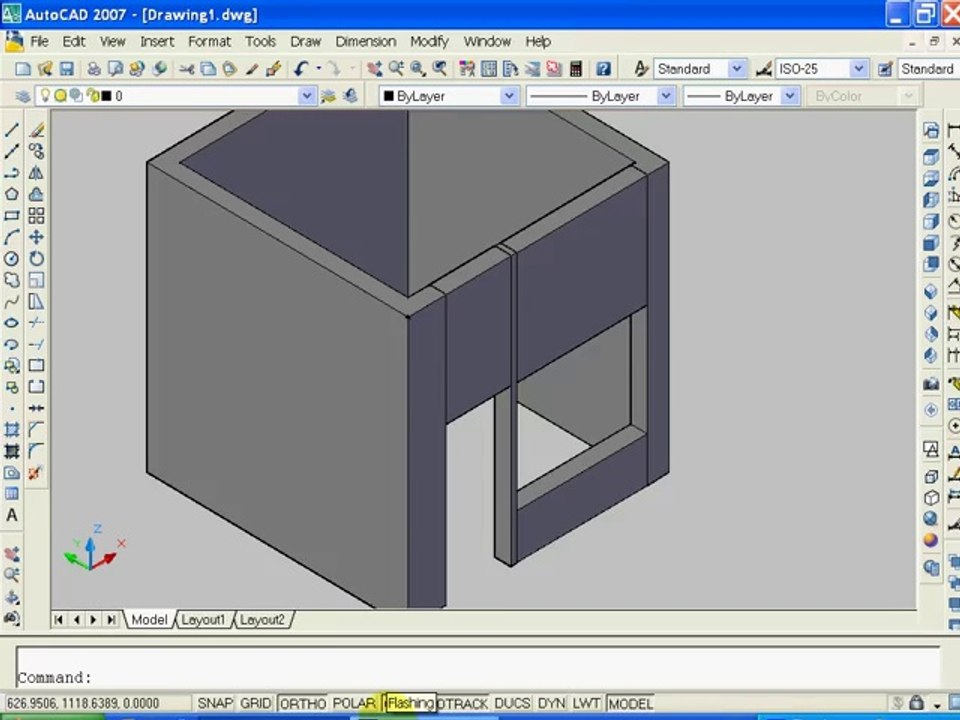The height and width of the screenshot is (720, 960).
Task: Select the Mirror tool
Action: click(x=36, y=173)
